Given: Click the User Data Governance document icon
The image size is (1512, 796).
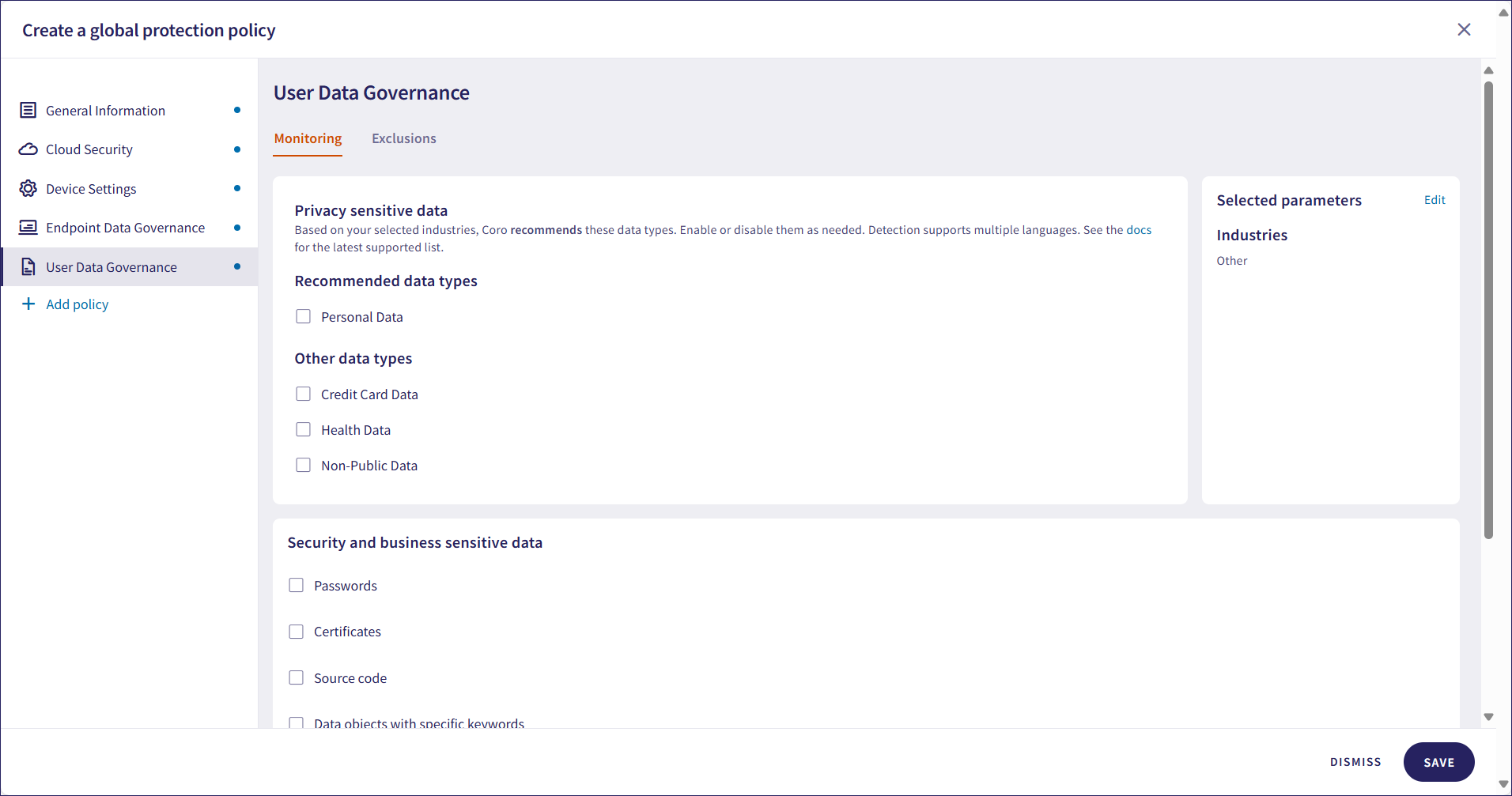Looking at the screenshot, I should pyautogui.click(x=28, y=267).
